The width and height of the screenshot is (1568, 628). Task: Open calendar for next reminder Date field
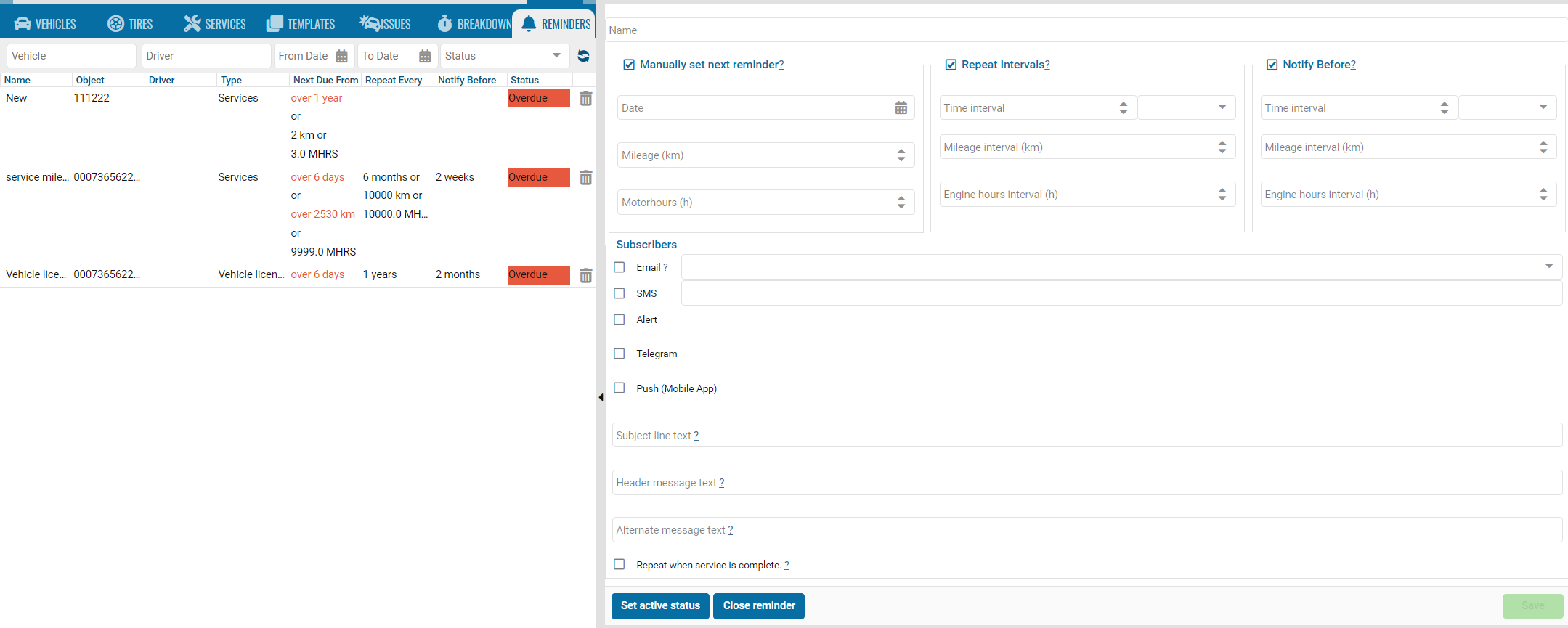[x=901, y=108]
